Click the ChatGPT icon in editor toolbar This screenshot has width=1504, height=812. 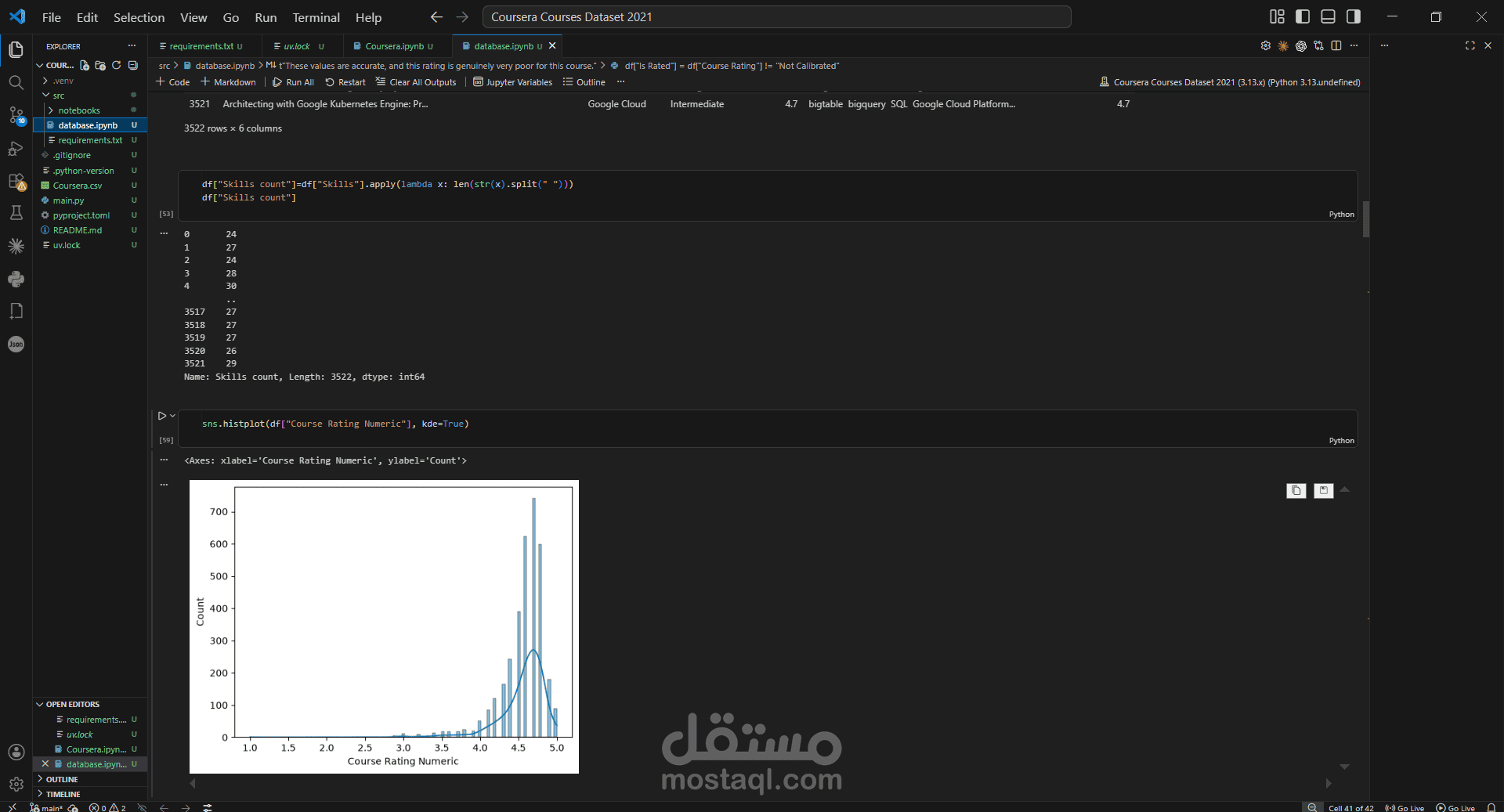tap(1301, 46)
